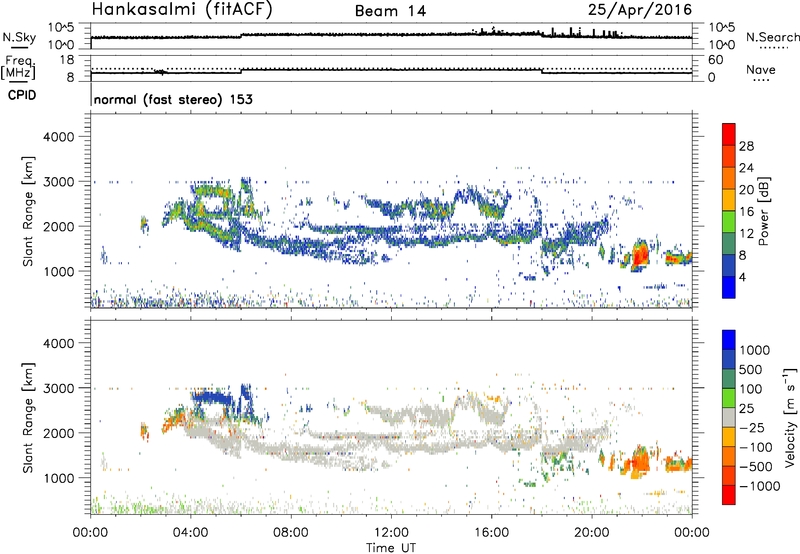800x554 pixels.
Task: Click the 'Power [dB]' color bar label
Action: tap(763, 211)
